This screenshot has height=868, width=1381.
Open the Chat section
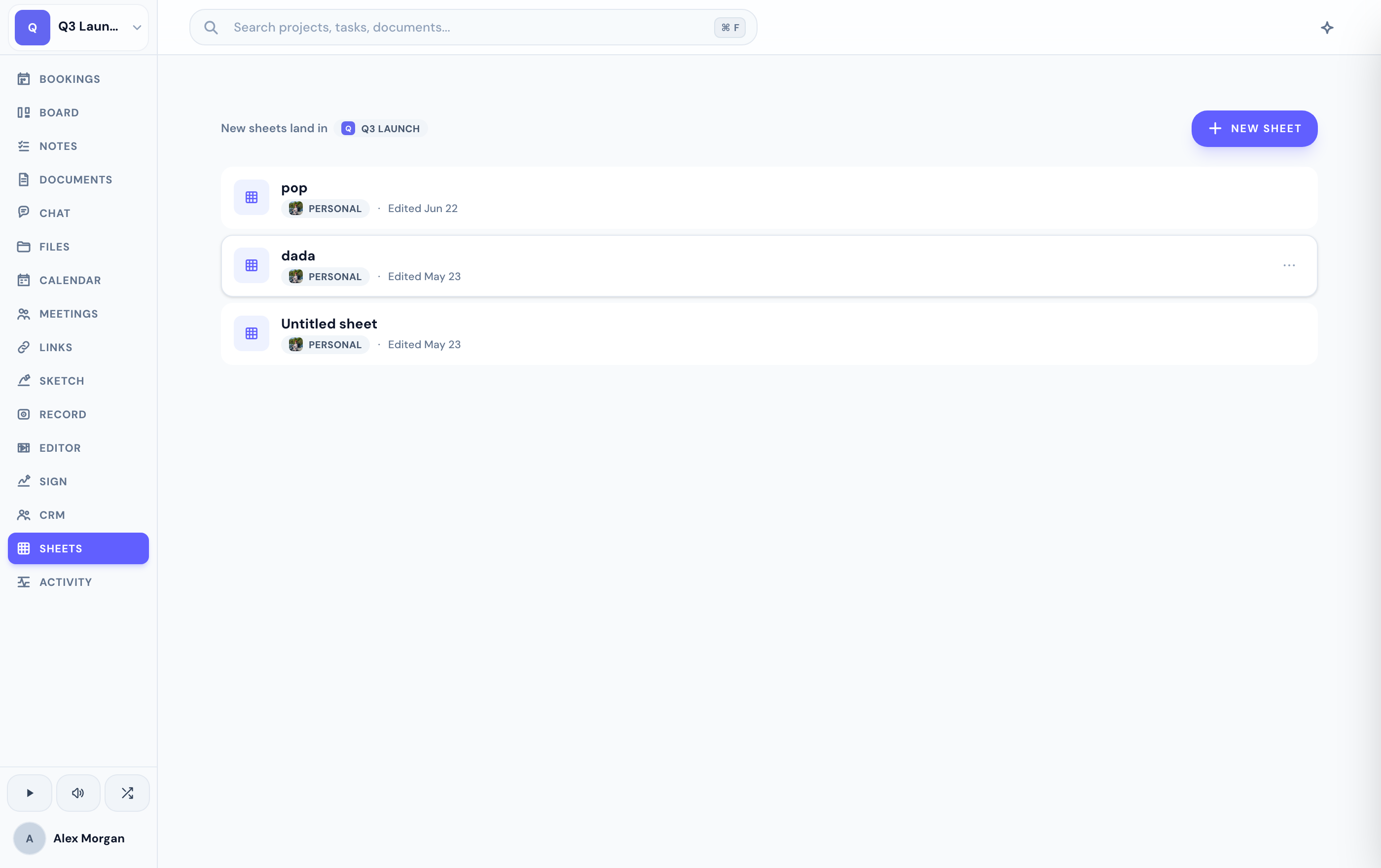coord(78,213)
